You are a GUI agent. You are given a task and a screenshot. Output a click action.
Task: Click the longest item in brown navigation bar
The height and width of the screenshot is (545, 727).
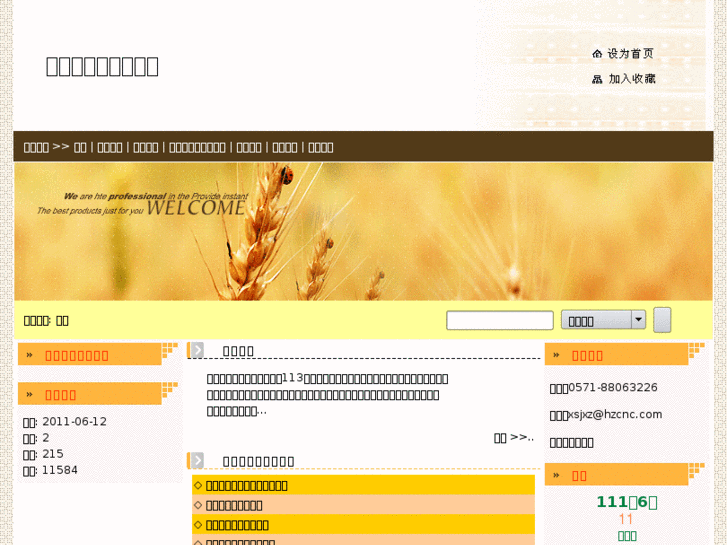tap(197, 147)
